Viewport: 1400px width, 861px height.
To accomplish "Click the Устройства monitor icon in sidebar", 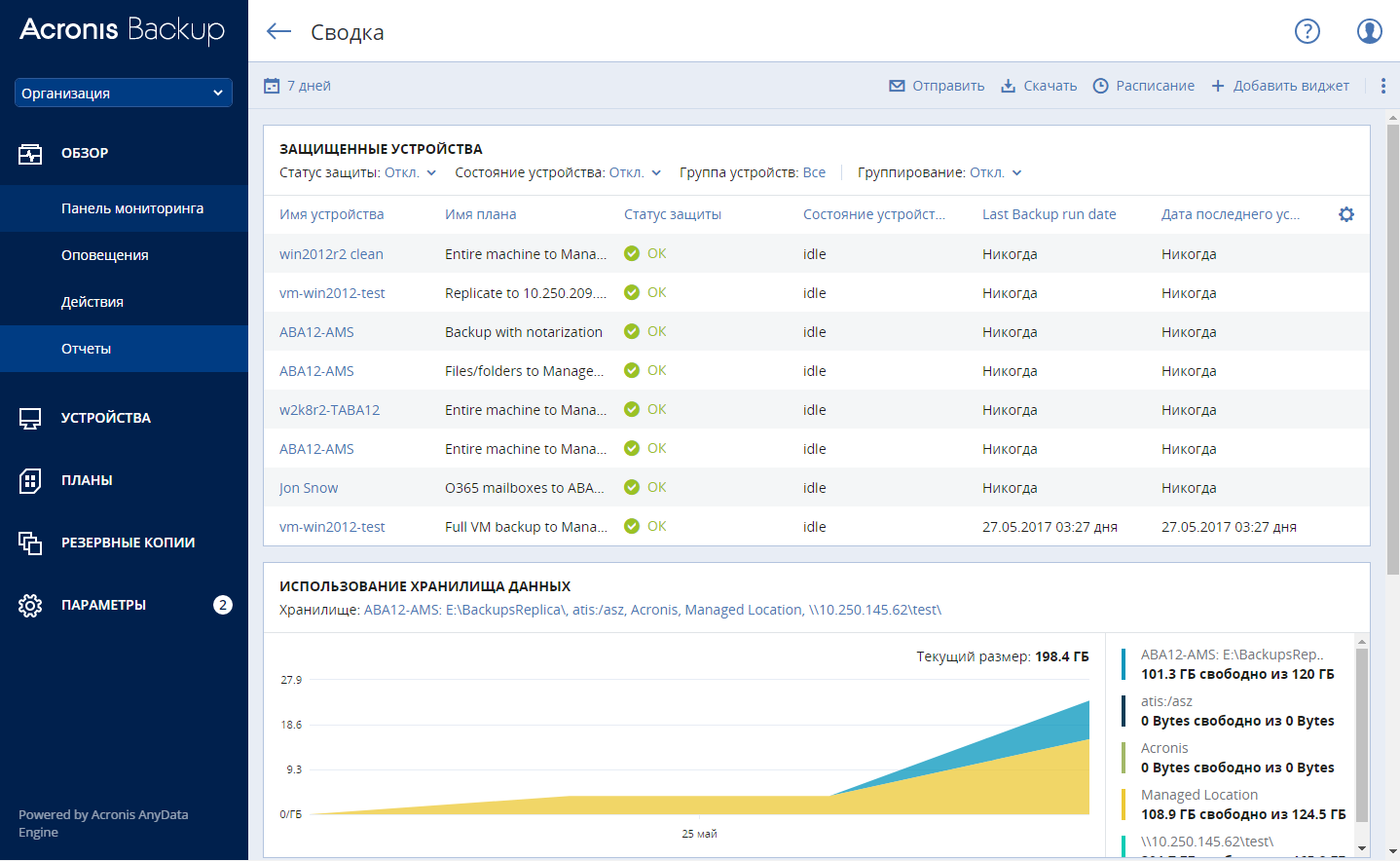I will tap(30, 418).
